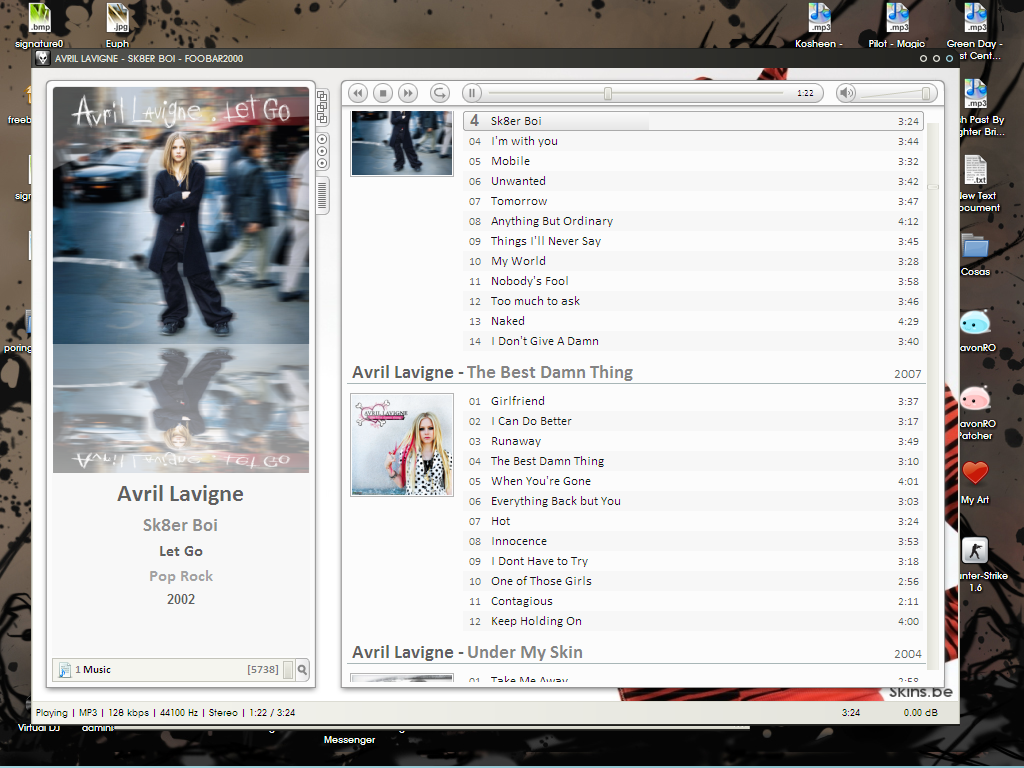Viewport: 1024px width, 768px height.
Task: Click The Best Damn Thing album header
Action: tap(637, 372)
